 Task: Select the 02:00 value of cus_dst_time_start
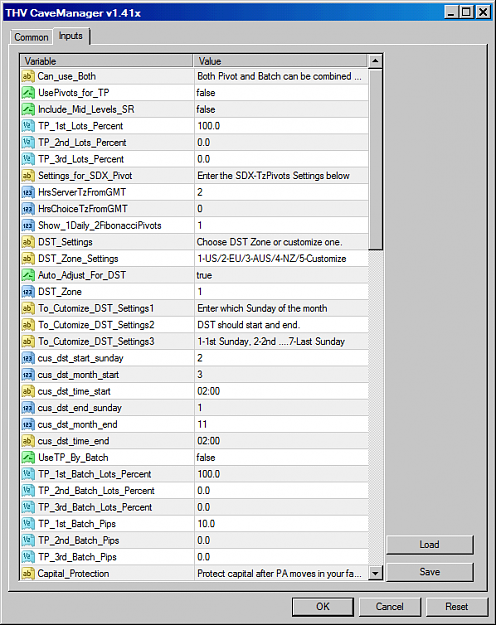tap(209, 391)
